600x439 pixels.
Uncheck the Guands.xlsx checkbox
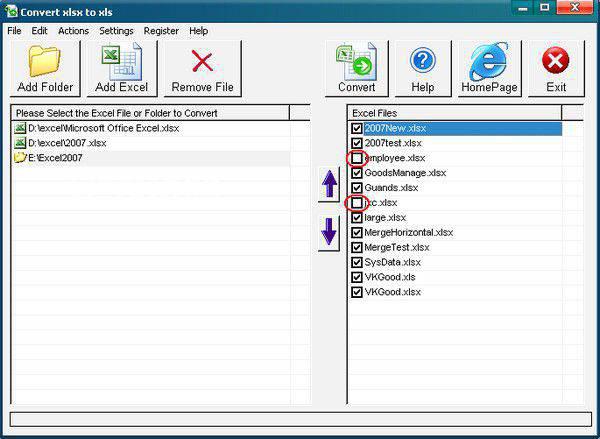[357, 188]
